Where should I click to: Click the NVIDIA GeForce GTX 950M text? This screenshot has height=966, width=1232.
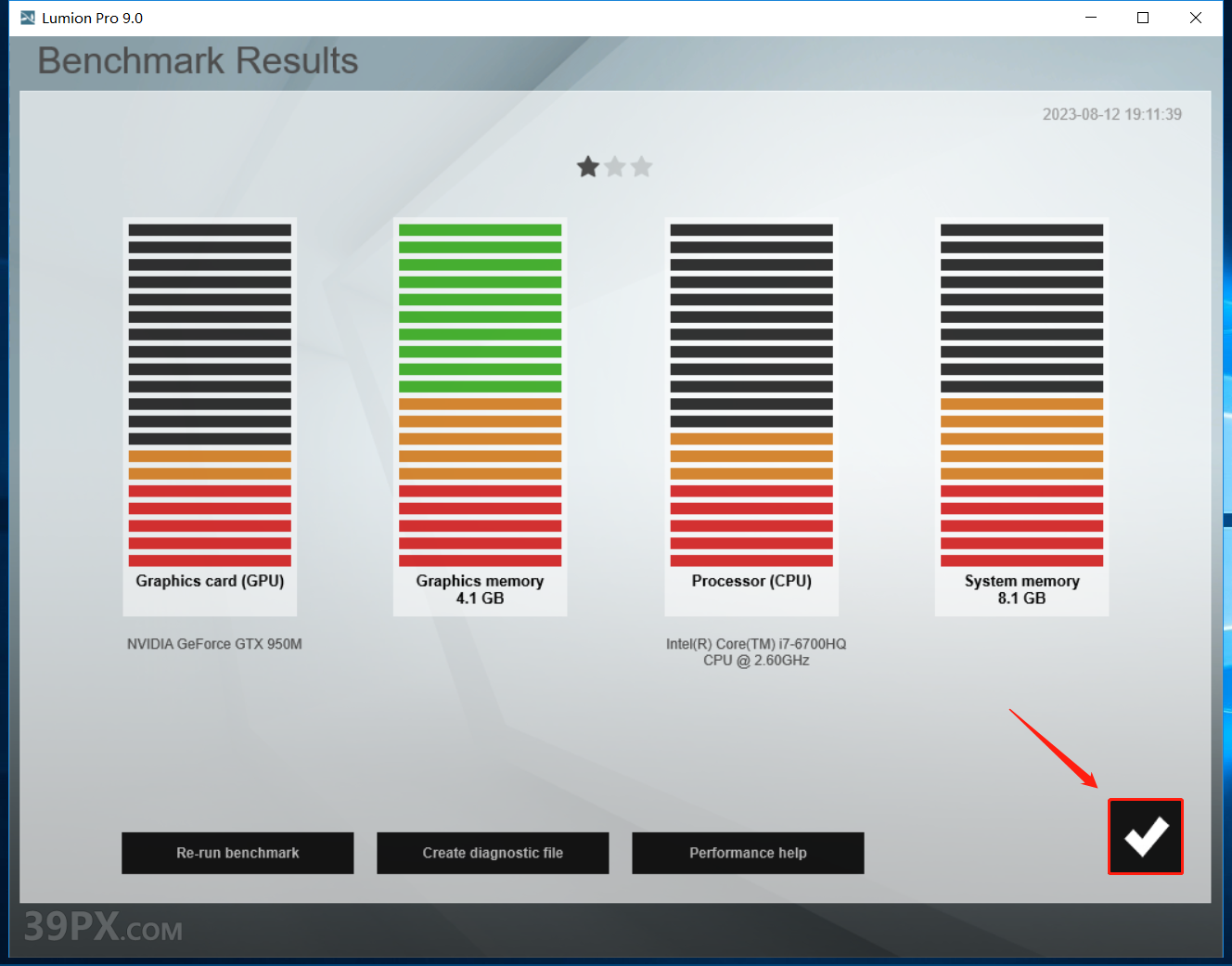click(x=214, y=644)
